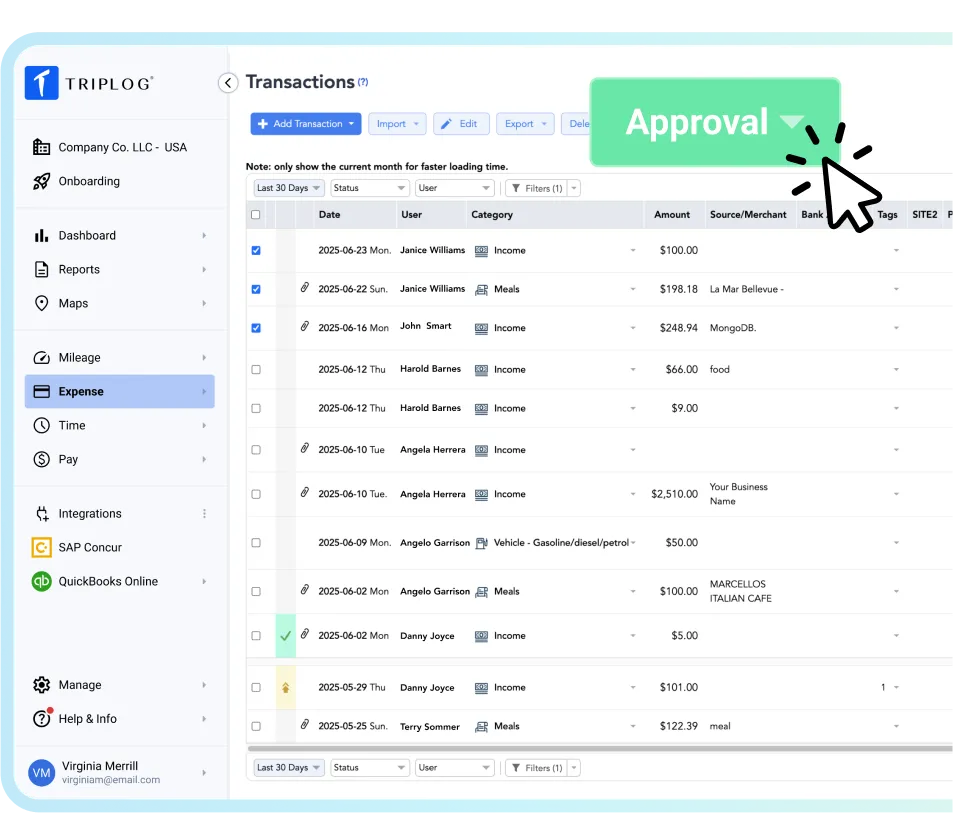Uncheck the 2025-06-16 John Smart row

(x=256, y=327)
